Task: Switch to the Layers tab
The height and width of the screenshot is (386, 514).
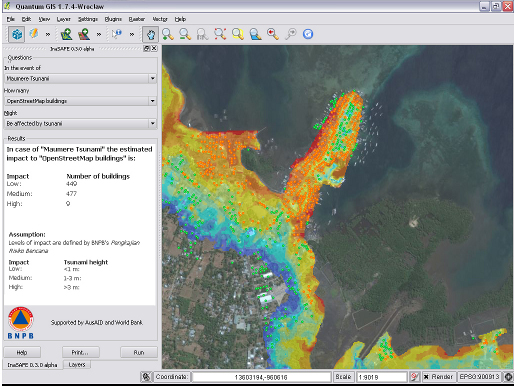Action: tap(77, 365)
